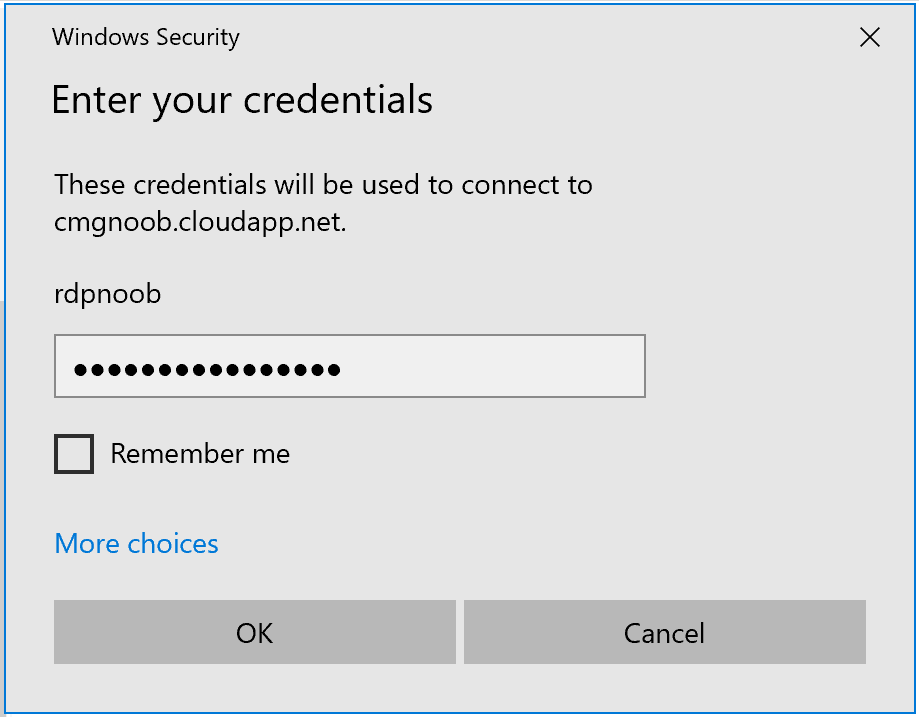Click the word Enter in the heading
The height and width of the screenshot is (717, 919).
coord(97,99)
